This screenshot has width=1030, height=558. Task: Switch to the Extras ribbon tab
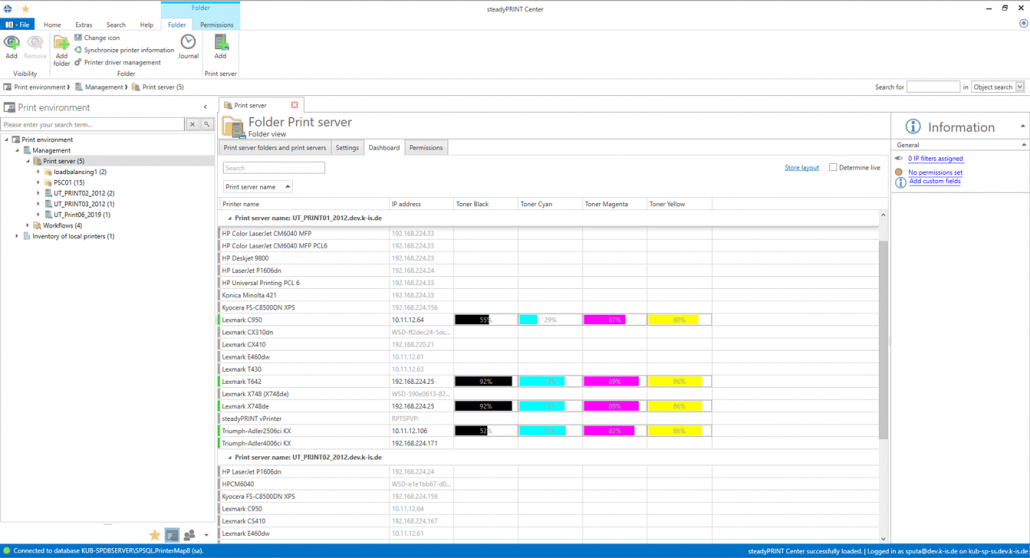pos(83,25)
